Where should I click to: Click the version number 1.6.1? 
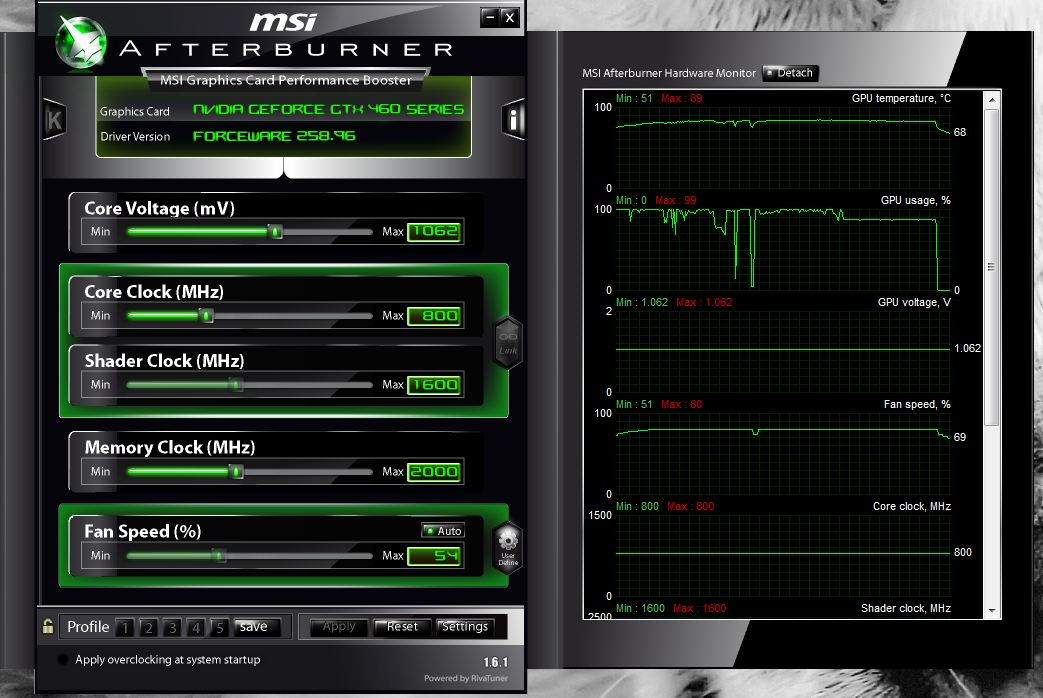pyautogui.click(x=496, y=662)
